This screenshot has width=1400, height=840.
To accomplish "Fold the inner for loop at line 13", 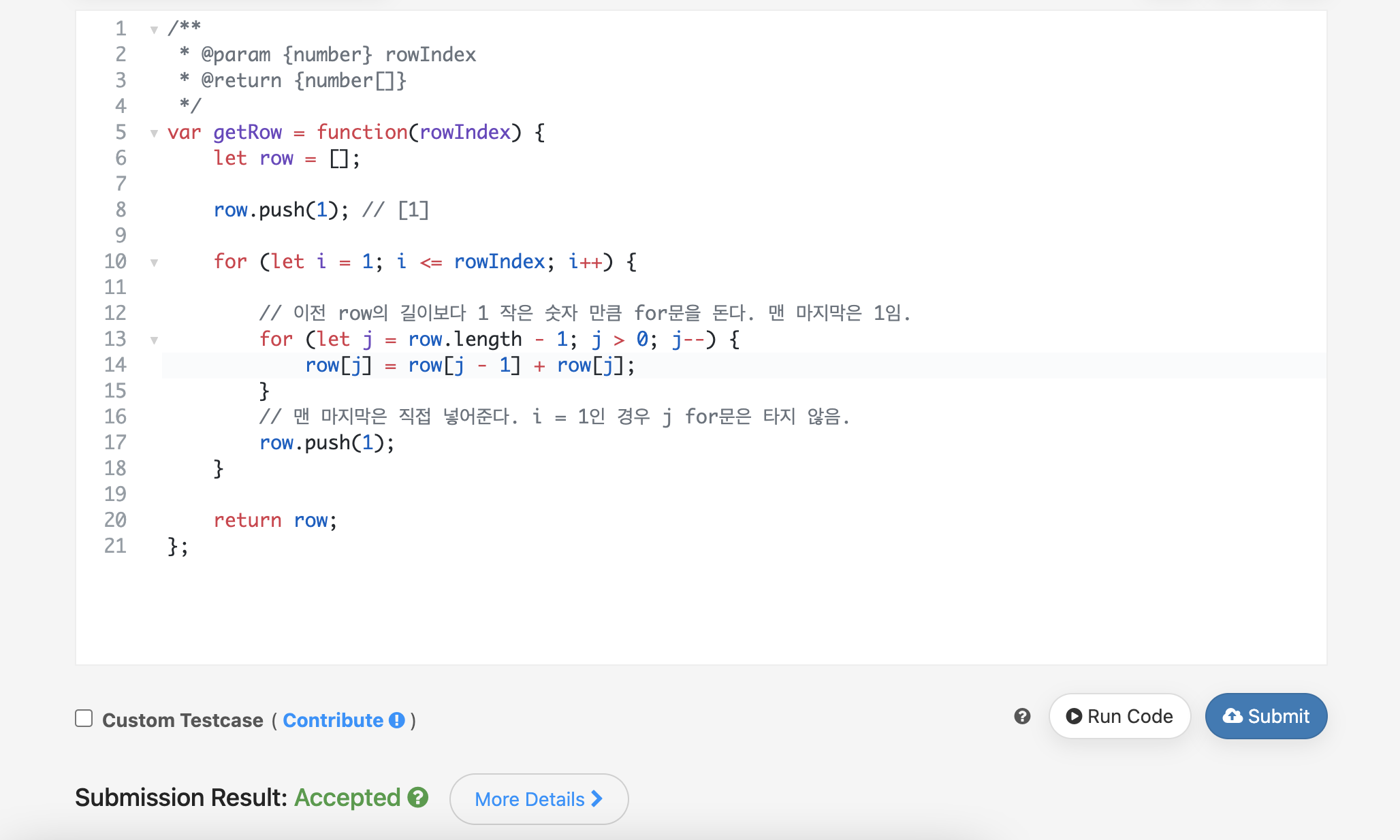I will tap(154, 340).
